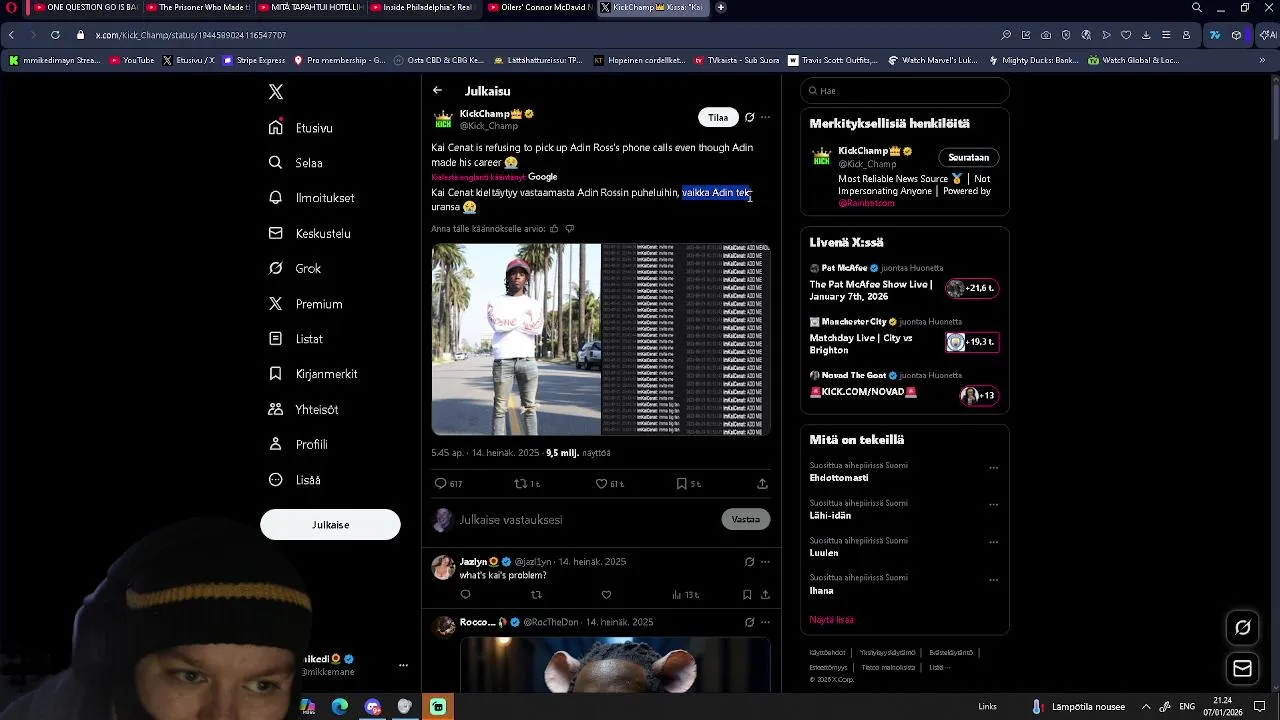Repost the KickChamp post
Screen dimensions: 1280x720
pyautogui.click(x=527, y=484)
